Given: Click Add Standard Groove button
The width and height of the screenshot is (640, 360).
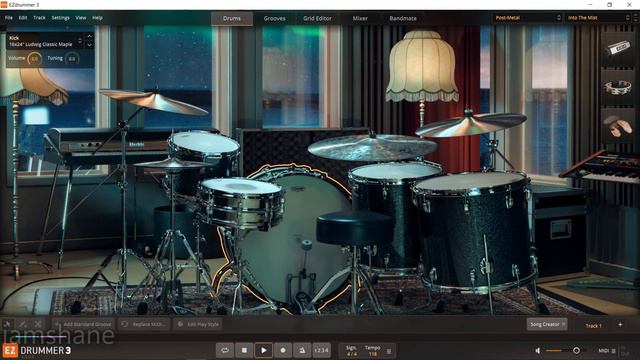Looking at the screenshot, I should pyautogui.click(x=84, y=324).
